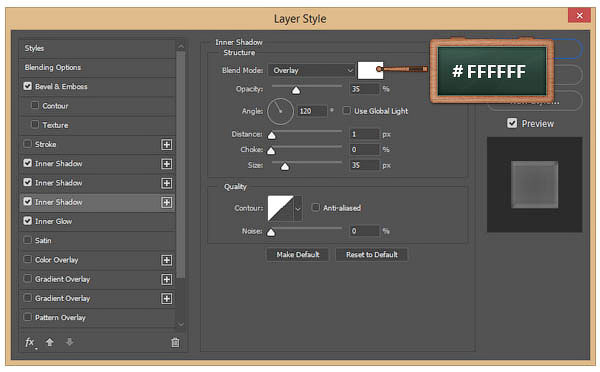Click the styles list scroll down arrow

click(181, 324)
